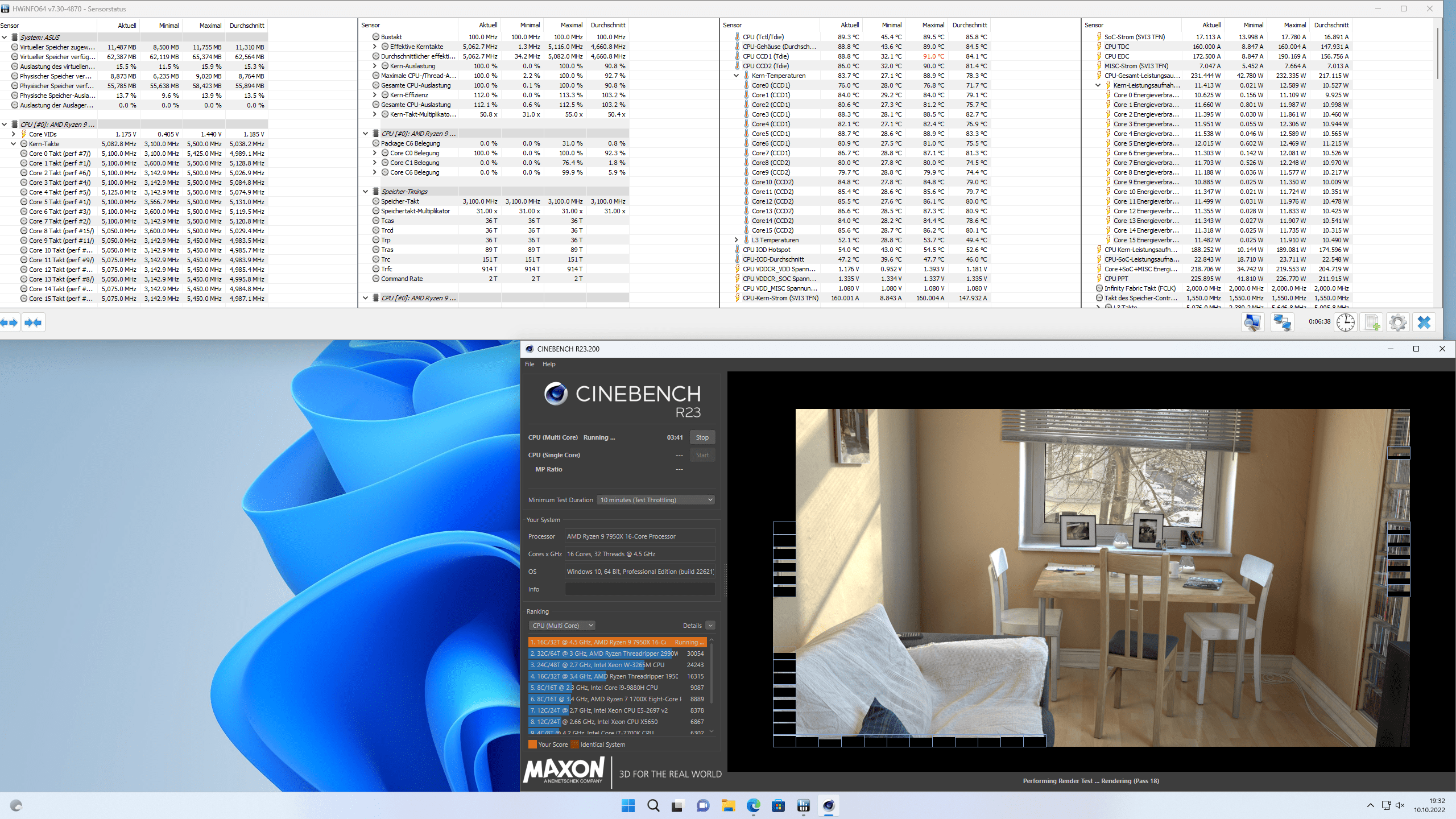
Task: Open Microsoft Edge from taskbar
Action: point(753,805)
